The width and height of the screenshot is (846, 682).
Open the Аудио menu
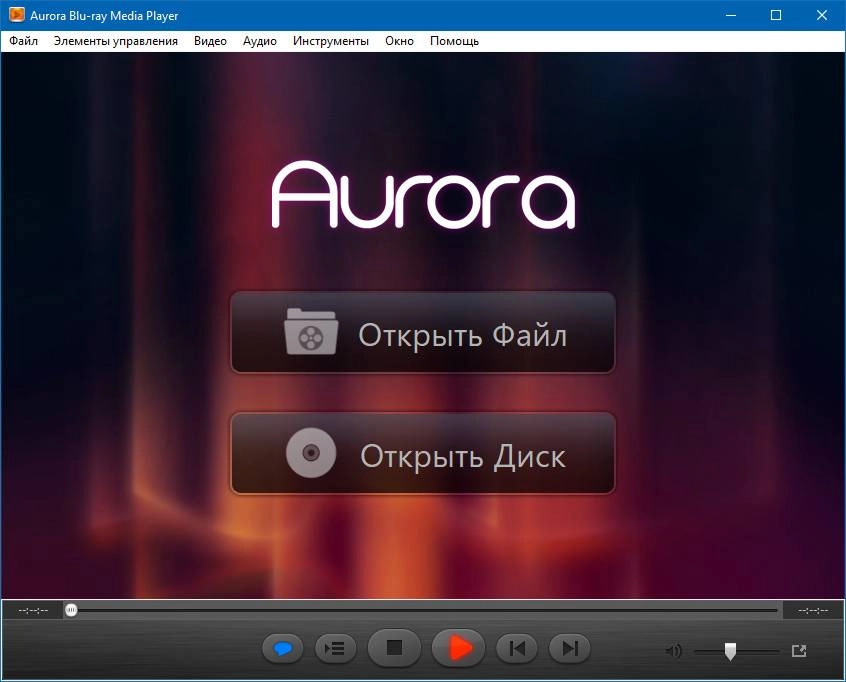(260, 41)
